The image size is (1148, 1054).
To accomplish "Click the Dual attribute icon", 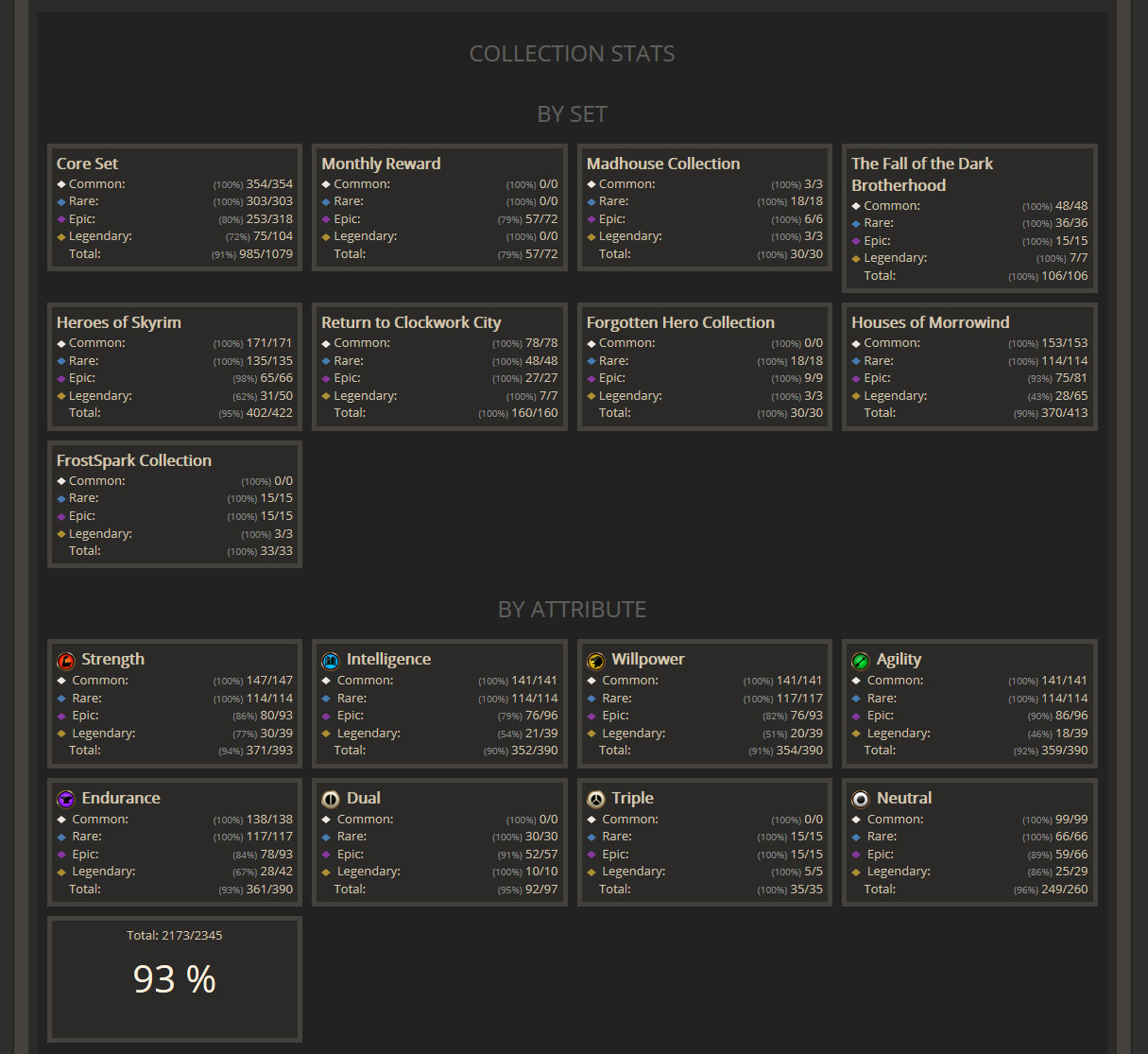I will tap(331, 800).
